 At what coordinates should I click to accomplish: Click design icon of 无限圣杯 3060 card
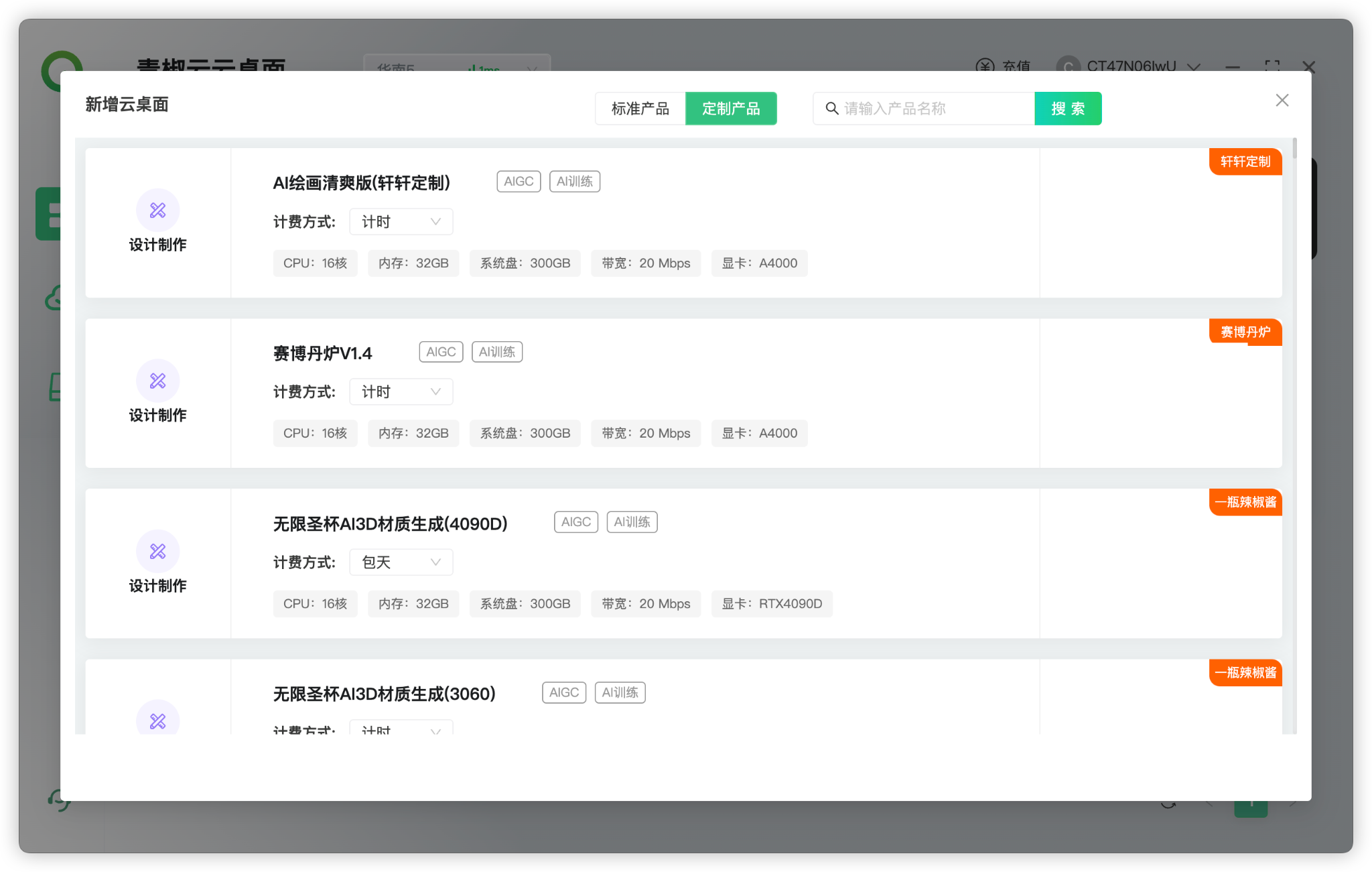click(158, 719)
